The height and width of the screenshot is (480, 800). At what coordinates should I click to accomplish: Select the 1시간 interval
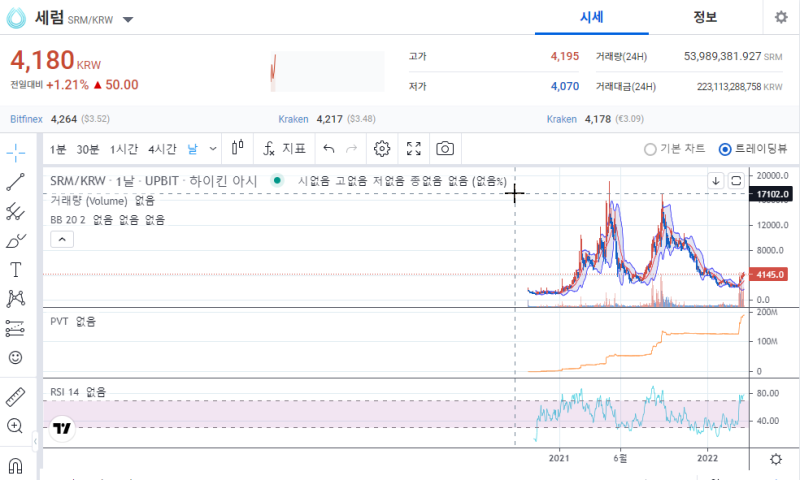(x=124, y=149)
